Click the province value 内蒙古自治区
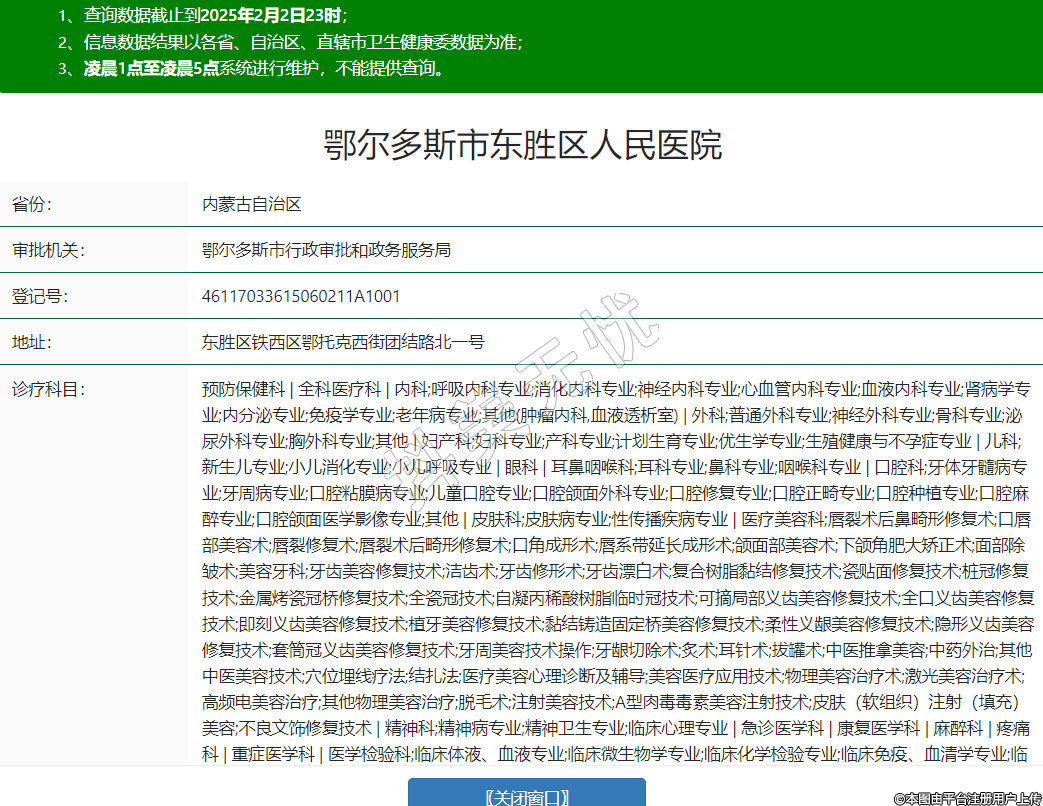Screen dimensions: 1043x806 tap(251, 204)
